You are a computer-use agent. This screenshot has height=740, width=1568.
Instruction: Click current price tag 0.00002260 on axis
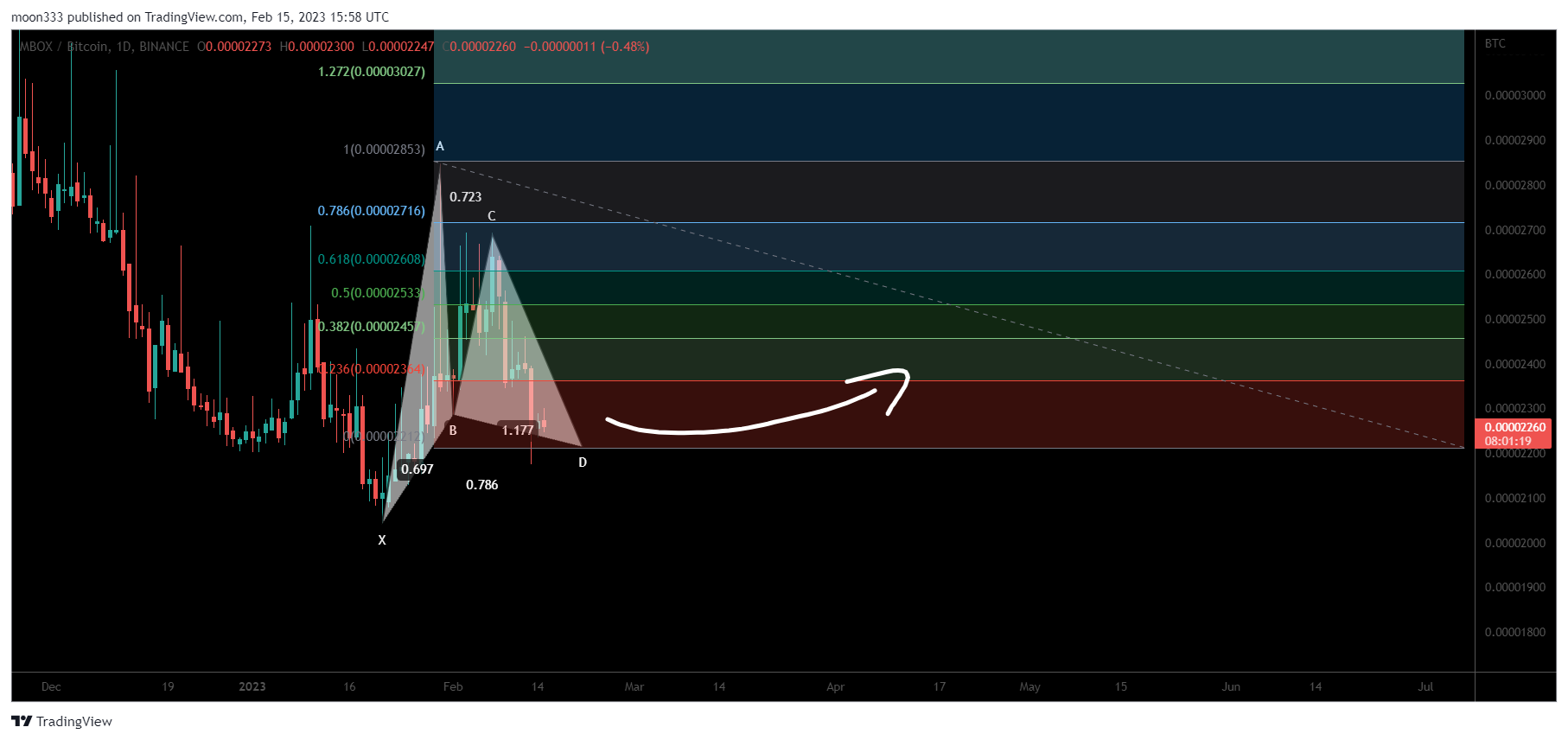1515,427
